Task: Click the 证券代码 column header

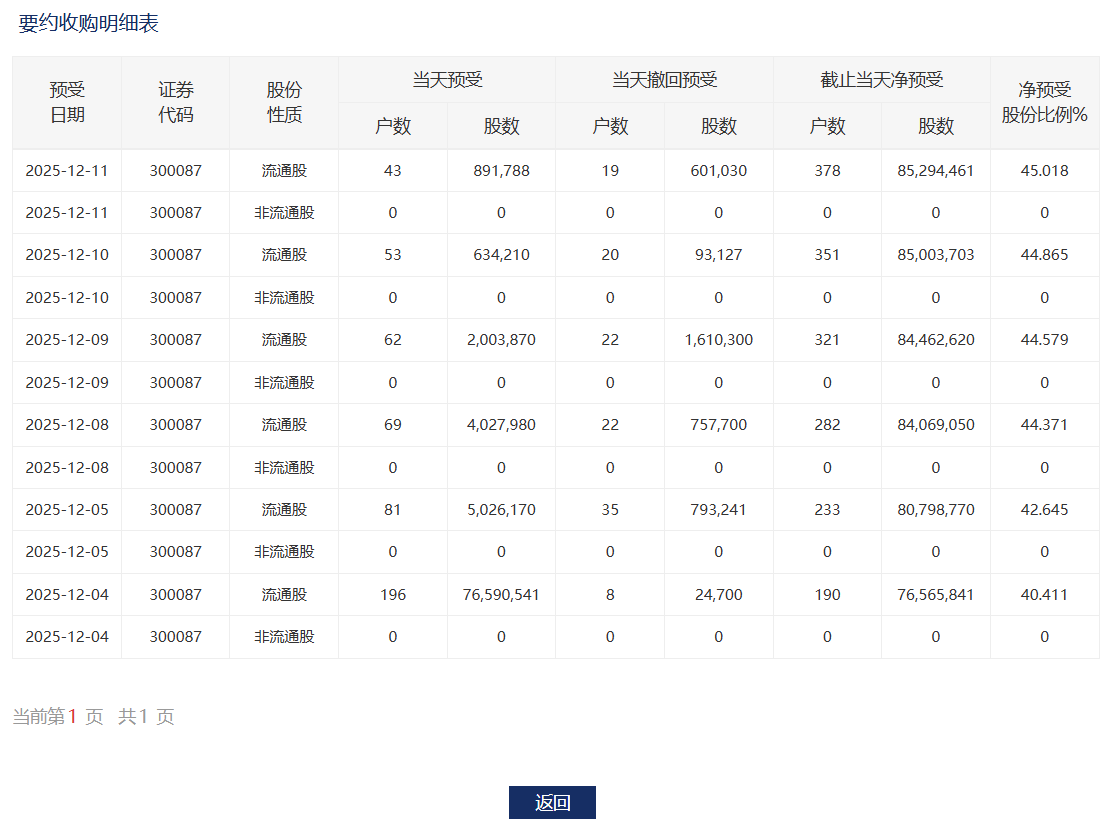Action: (176, 102)
